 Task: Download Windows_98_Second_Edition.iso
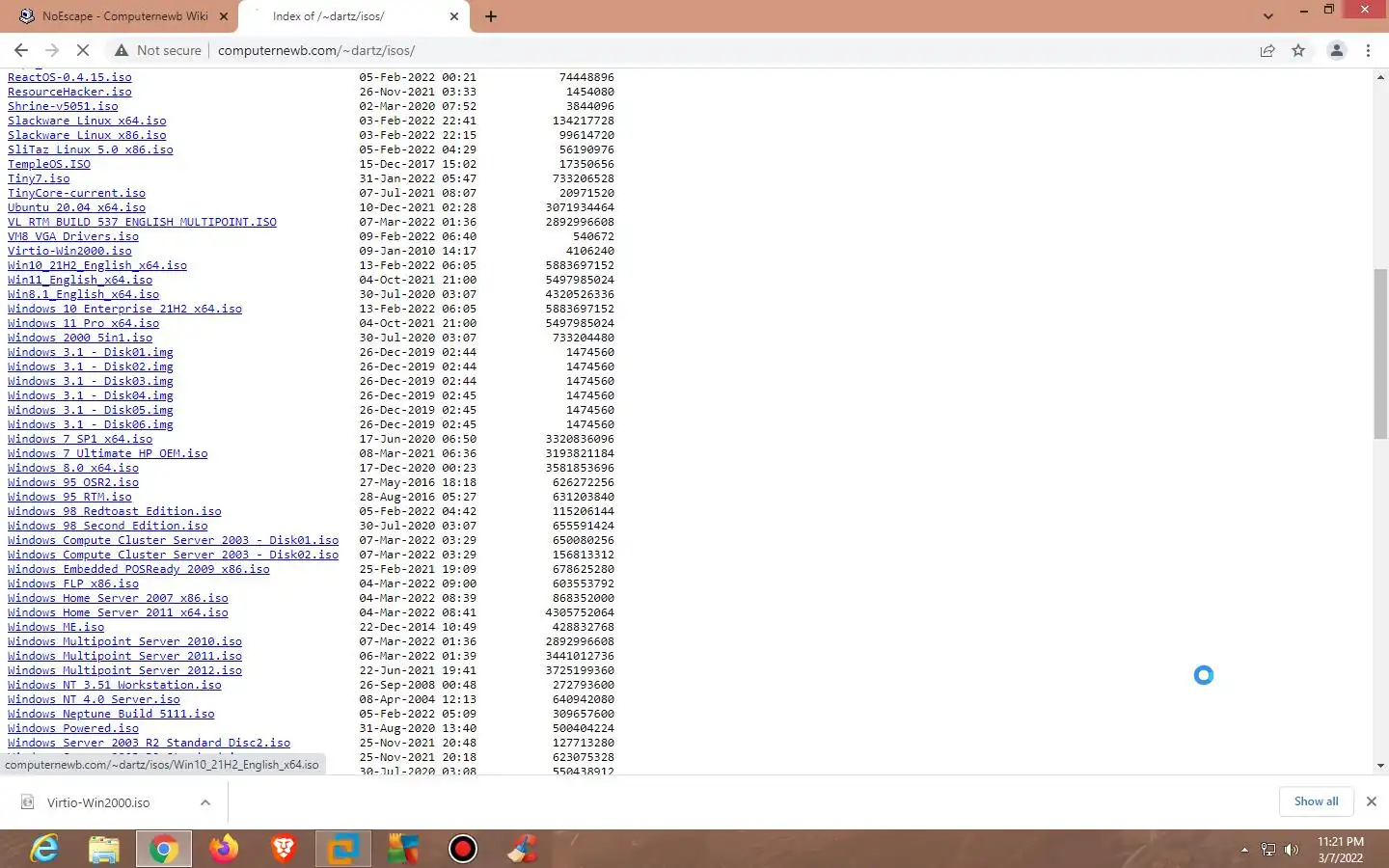tap(107, 526)
